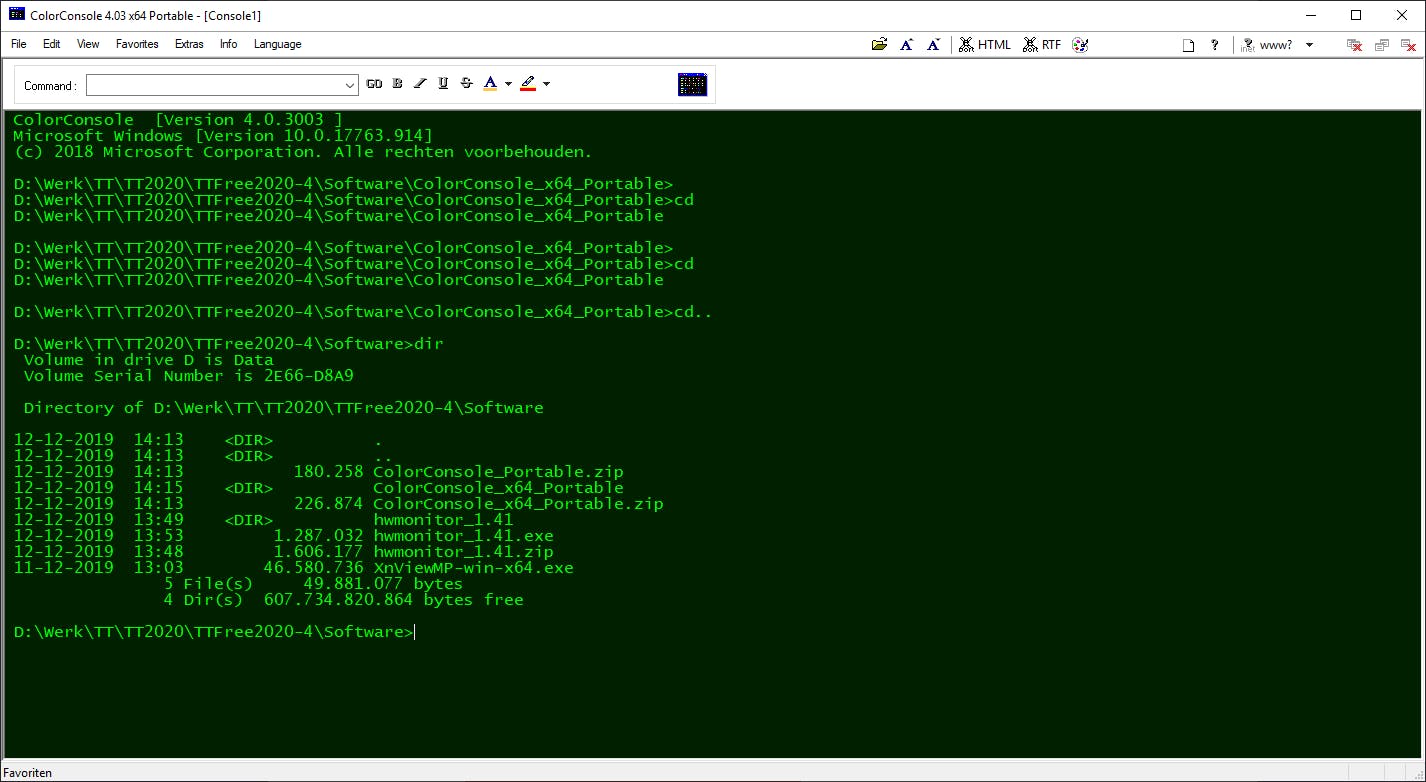Click the 'Volume in drive D is Data' line
This screenshot has width=1426, height=782.
(149, 360)
